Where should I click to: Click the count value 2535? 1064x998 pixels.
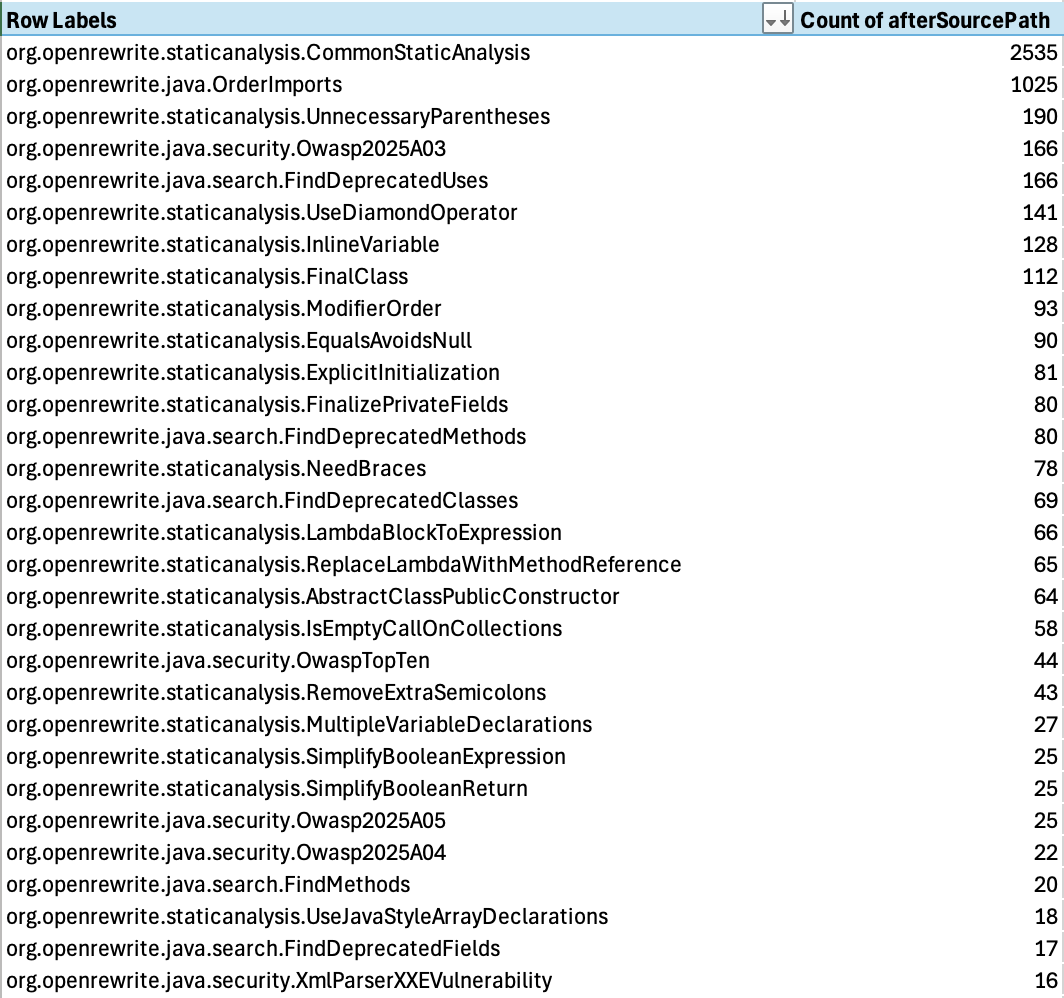coord(1033,53)
